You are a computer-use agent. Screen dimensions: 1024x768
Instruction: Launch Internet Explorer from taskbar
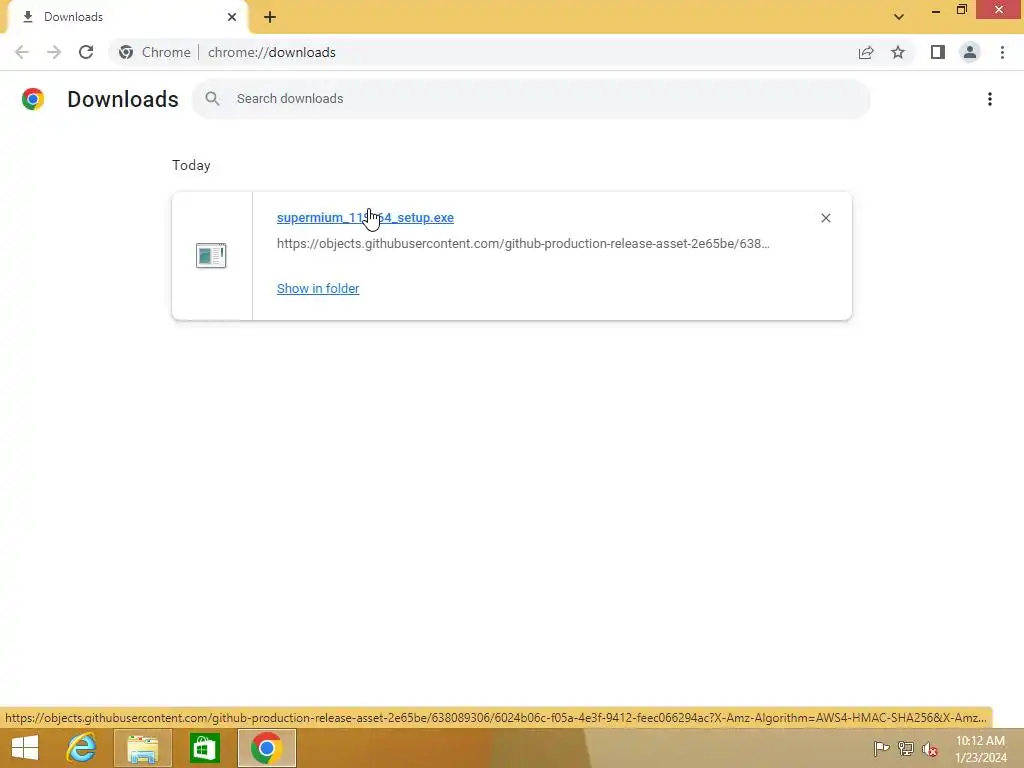coord(82,748)
